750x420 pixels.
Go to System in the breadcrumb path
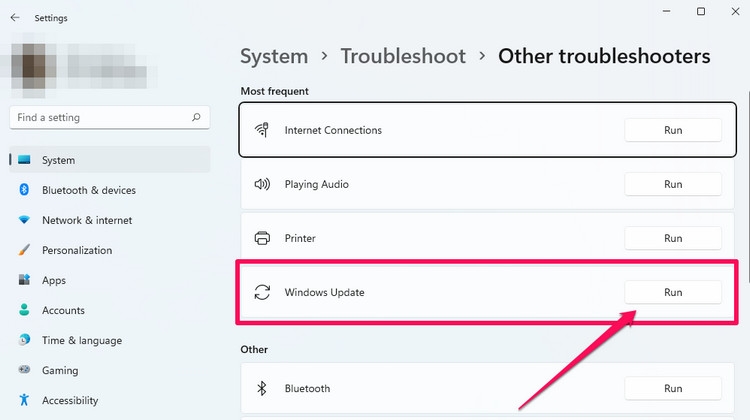click(274, 56)
